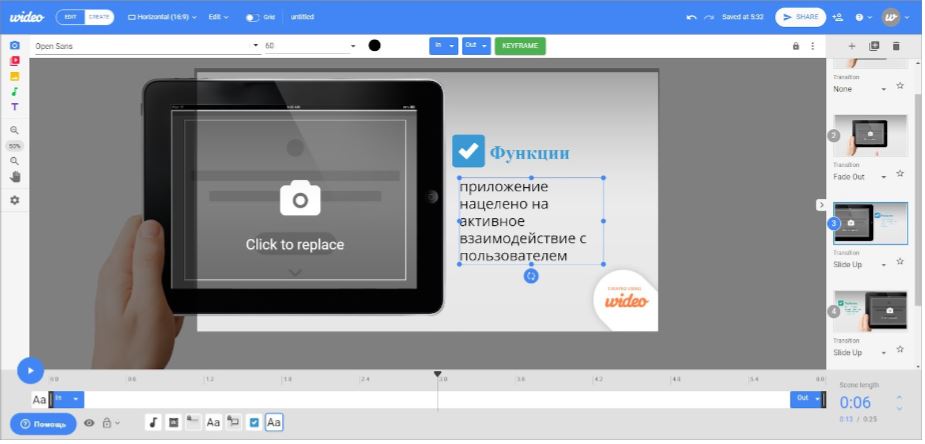The height and width of the screenshot is (444, 925).
Task: Open the yellow background tool in left sidebar
Action: (x=15, y=76)
